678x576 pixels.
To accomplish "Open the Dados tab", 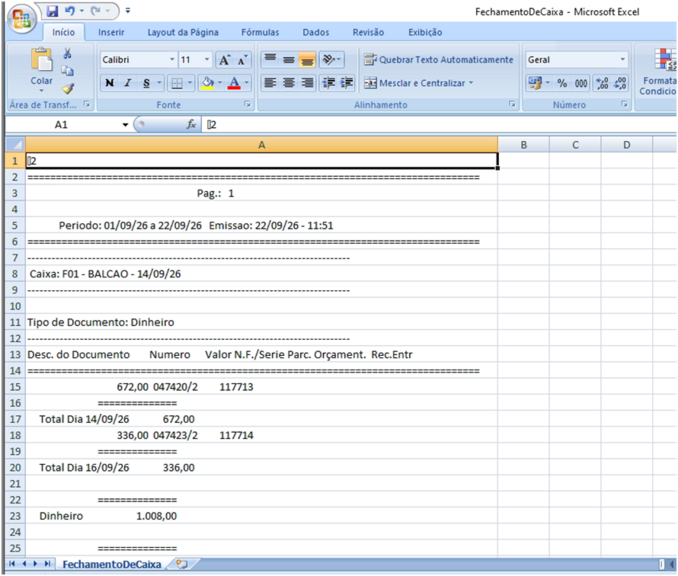I will 316,32.
